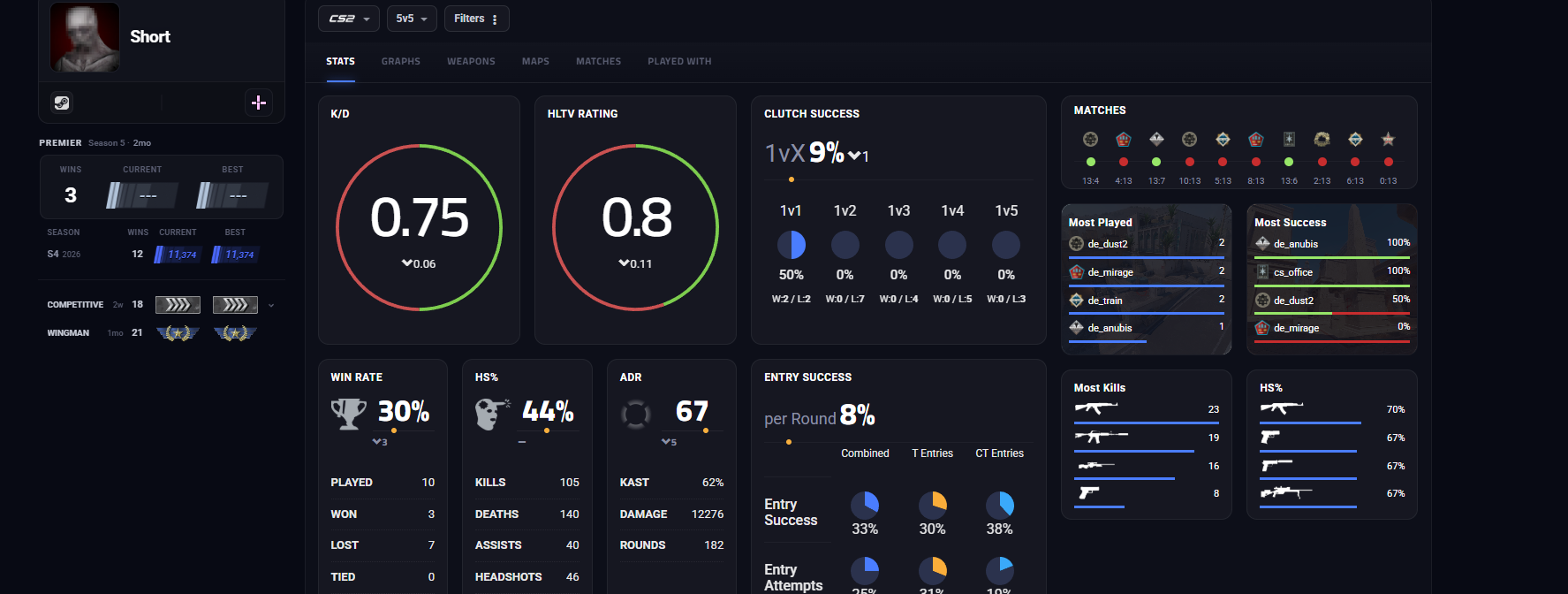The image size is (1568, 594).
Task: Switch to the Weapons tab
Action: (x=471, y=62)
